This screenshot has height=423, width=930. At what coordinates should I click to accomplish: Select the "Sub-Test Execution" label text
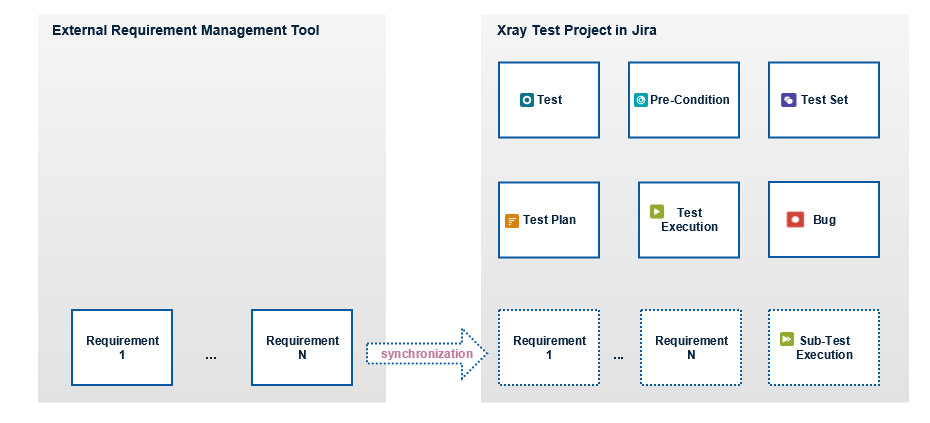[x=824, y=348]
